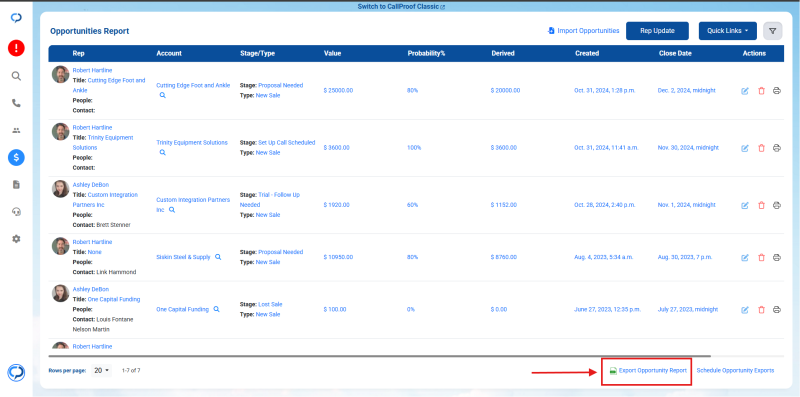Expand the Quick Links dropdown
Viewport: 800px width, 397px height.
click(728, 31)
